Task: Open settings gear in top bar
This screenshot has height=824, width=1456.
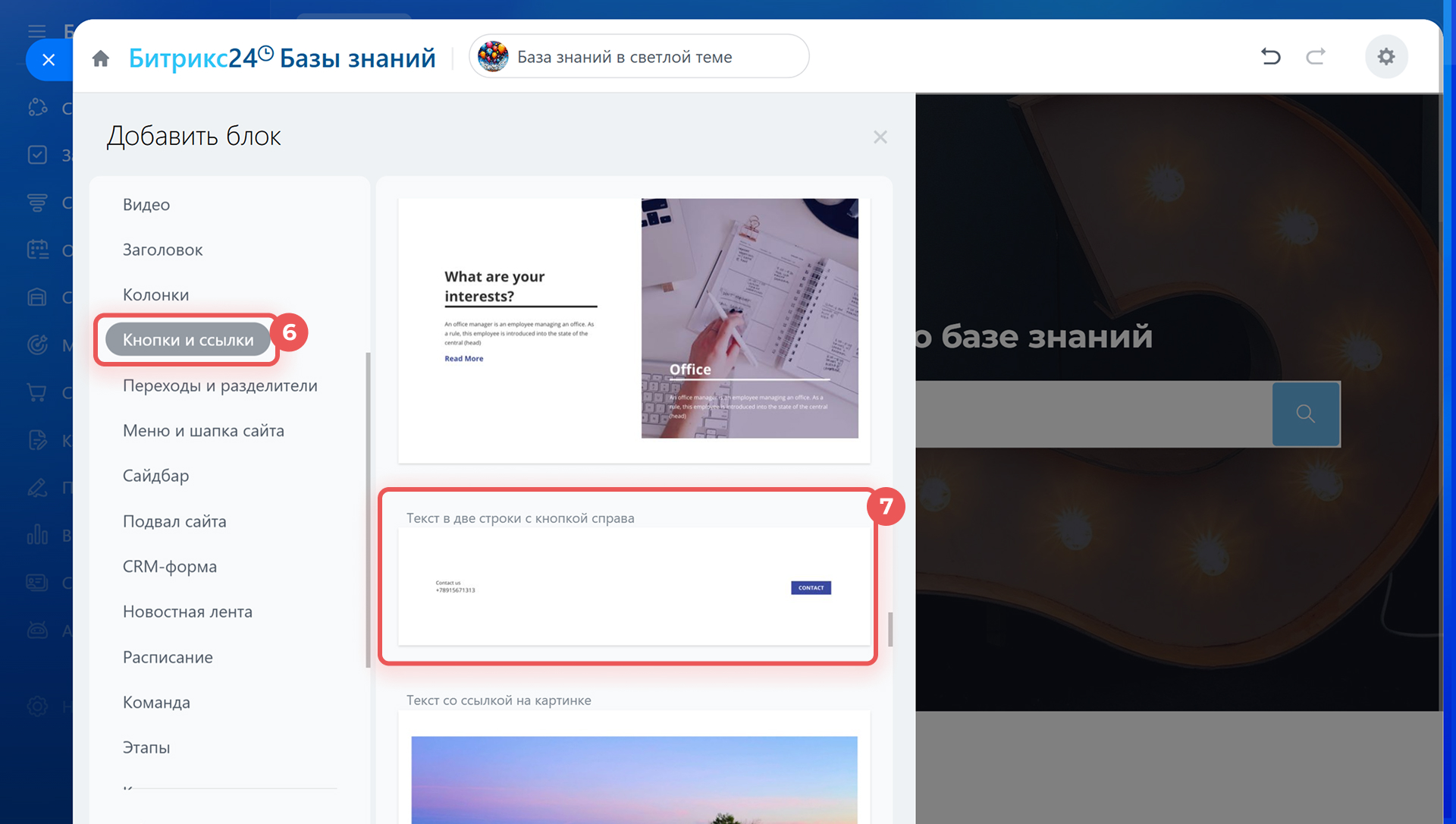Action: (x=1386, y=56)
